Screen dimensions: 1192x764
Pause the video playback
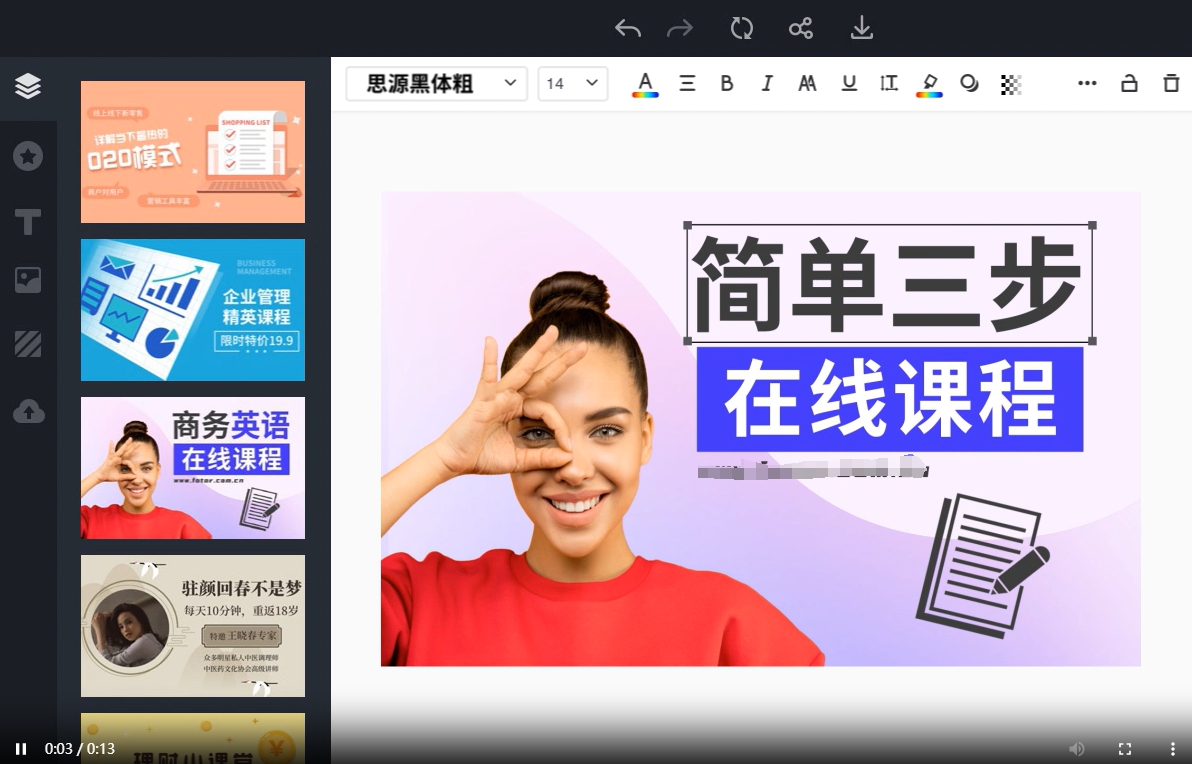(x=21, y=749)
